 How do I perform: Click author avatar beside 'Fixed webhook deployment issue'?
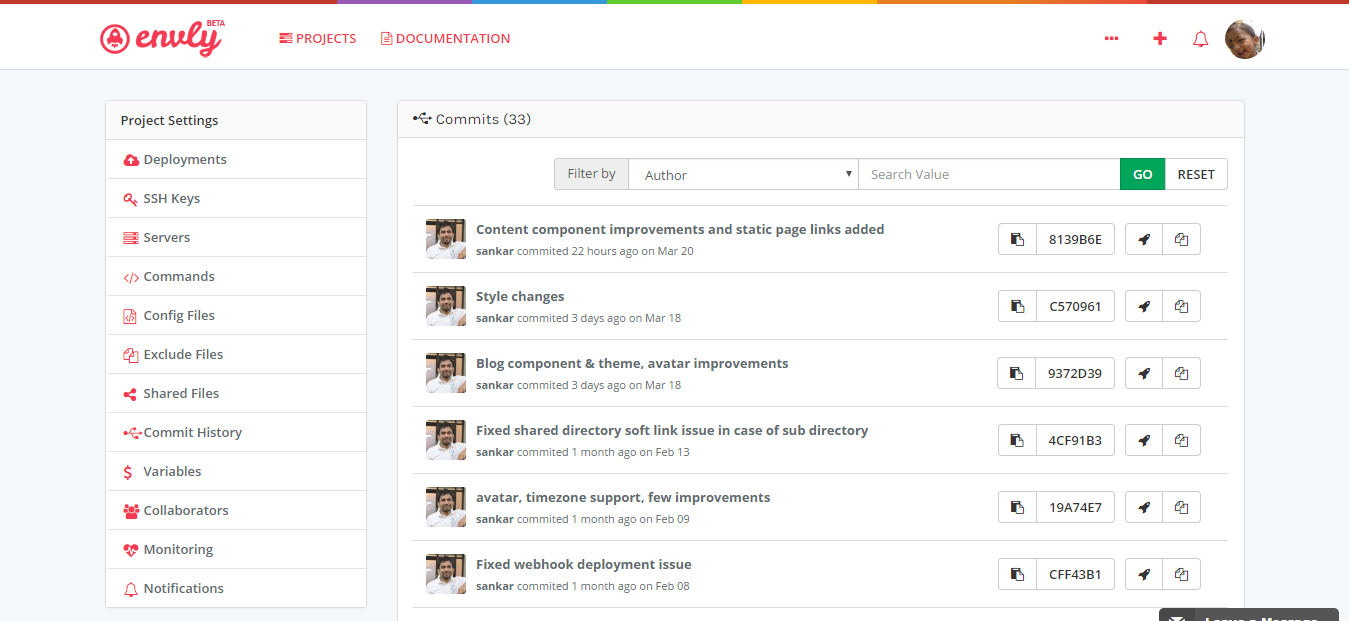point(446,574)
